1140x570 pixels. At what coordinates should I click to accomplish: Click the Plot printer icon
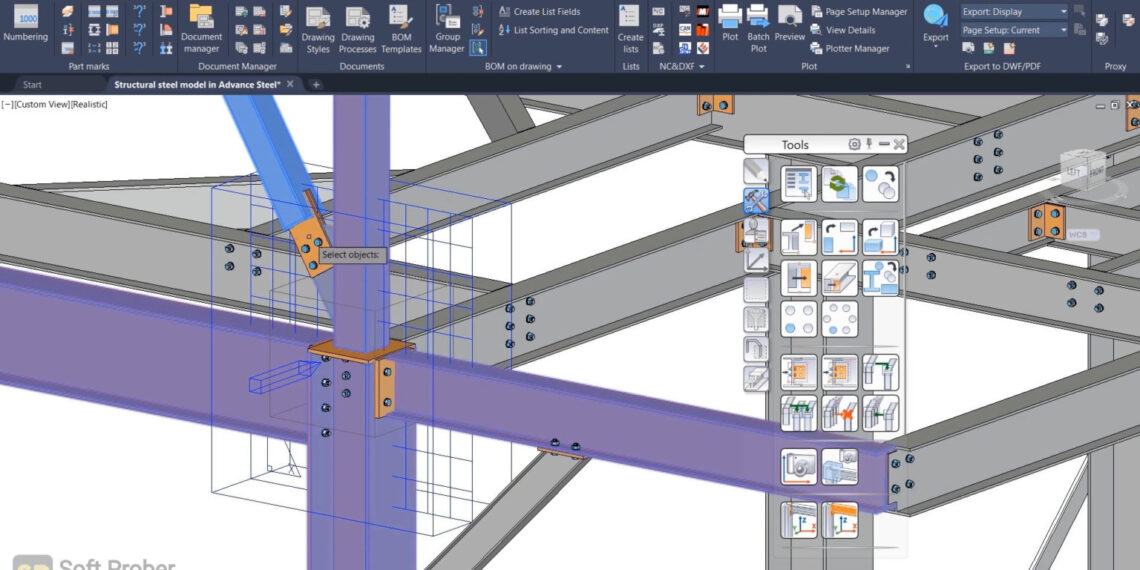(730, 23)
